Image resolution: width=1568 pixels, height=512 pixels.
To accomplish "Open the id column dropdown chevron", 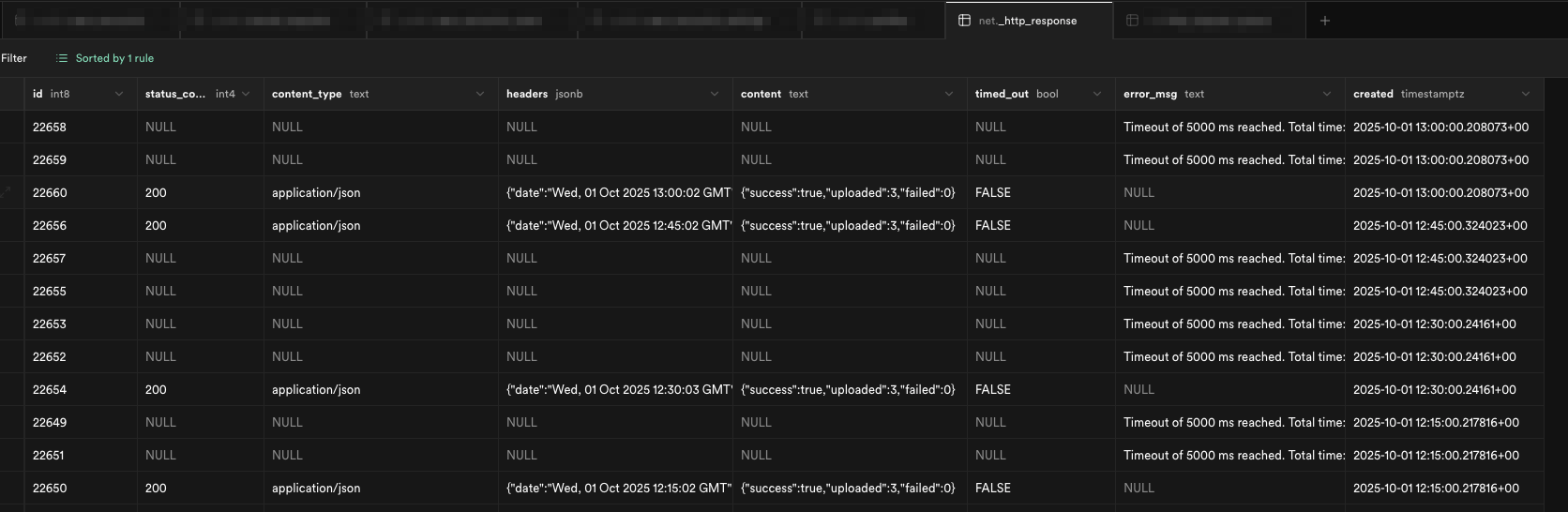I will point(119,94).
